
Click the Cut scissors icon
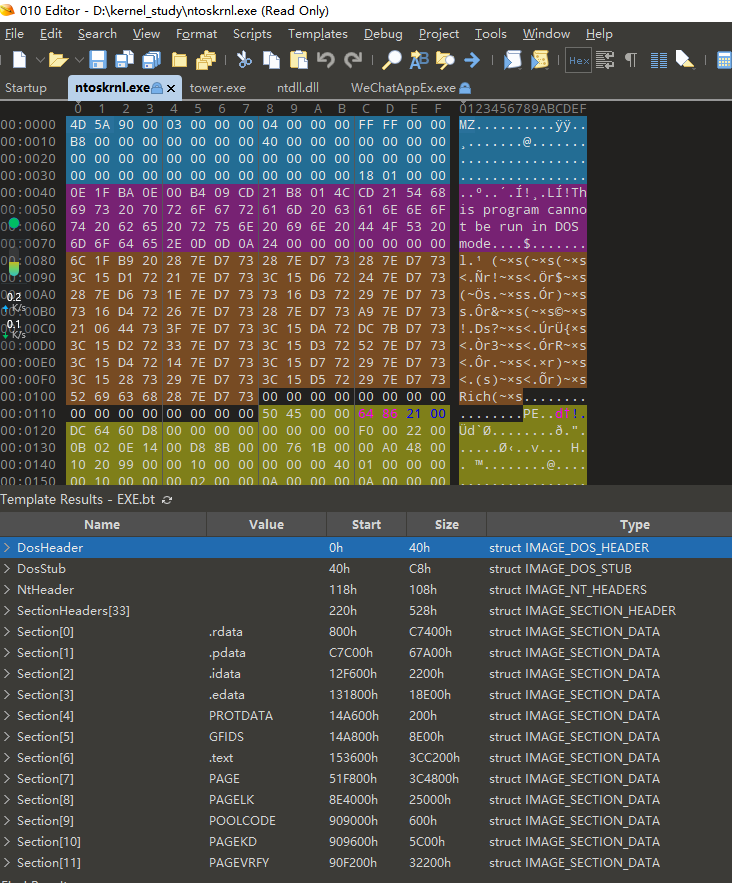click(244, 60)
